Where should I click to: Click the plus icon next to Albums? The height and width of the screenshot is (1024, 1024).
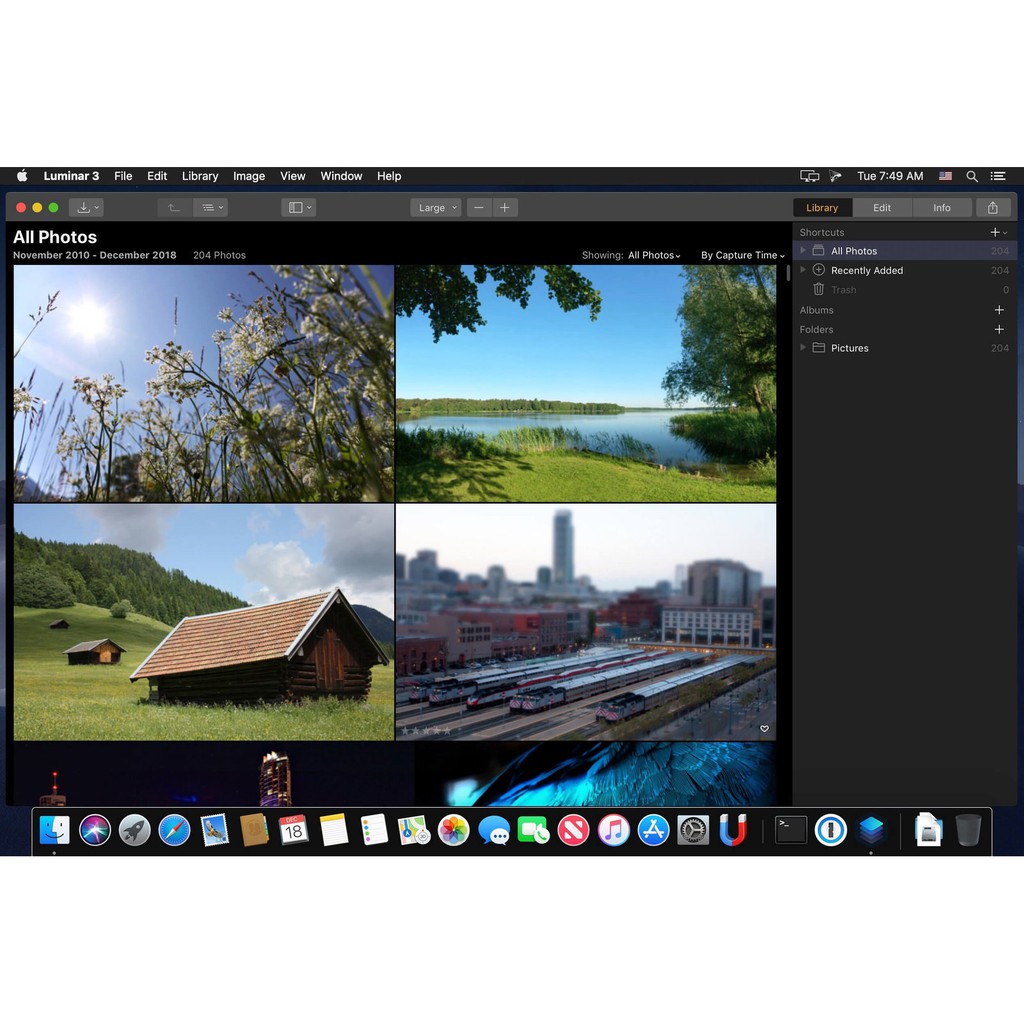998,310
